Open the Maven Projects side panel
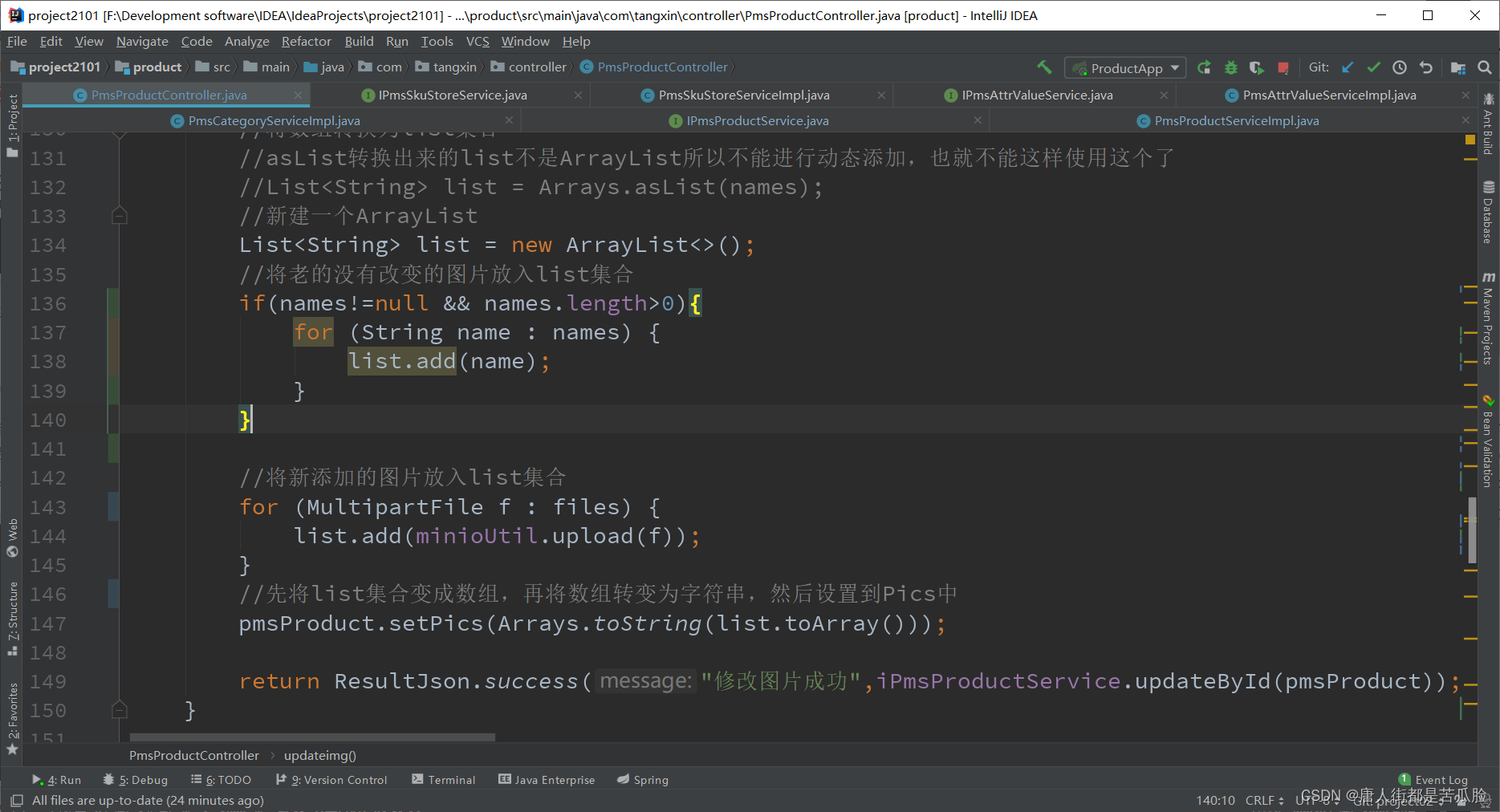 [1489, 318]
